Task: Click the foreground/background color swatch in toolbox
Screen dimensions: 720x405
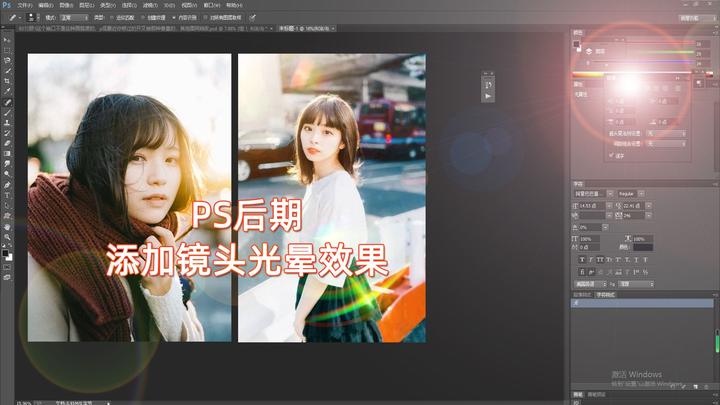Action: click(x=7, y=255)
